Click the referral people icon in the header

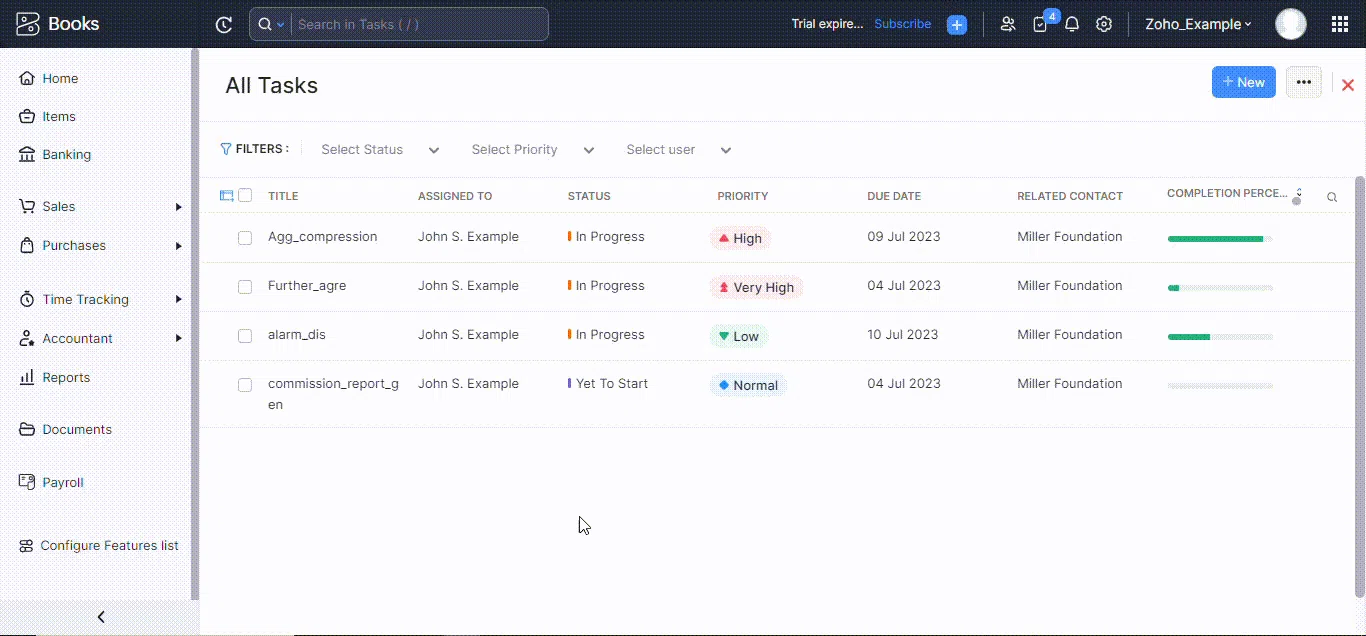(1008, 25)
